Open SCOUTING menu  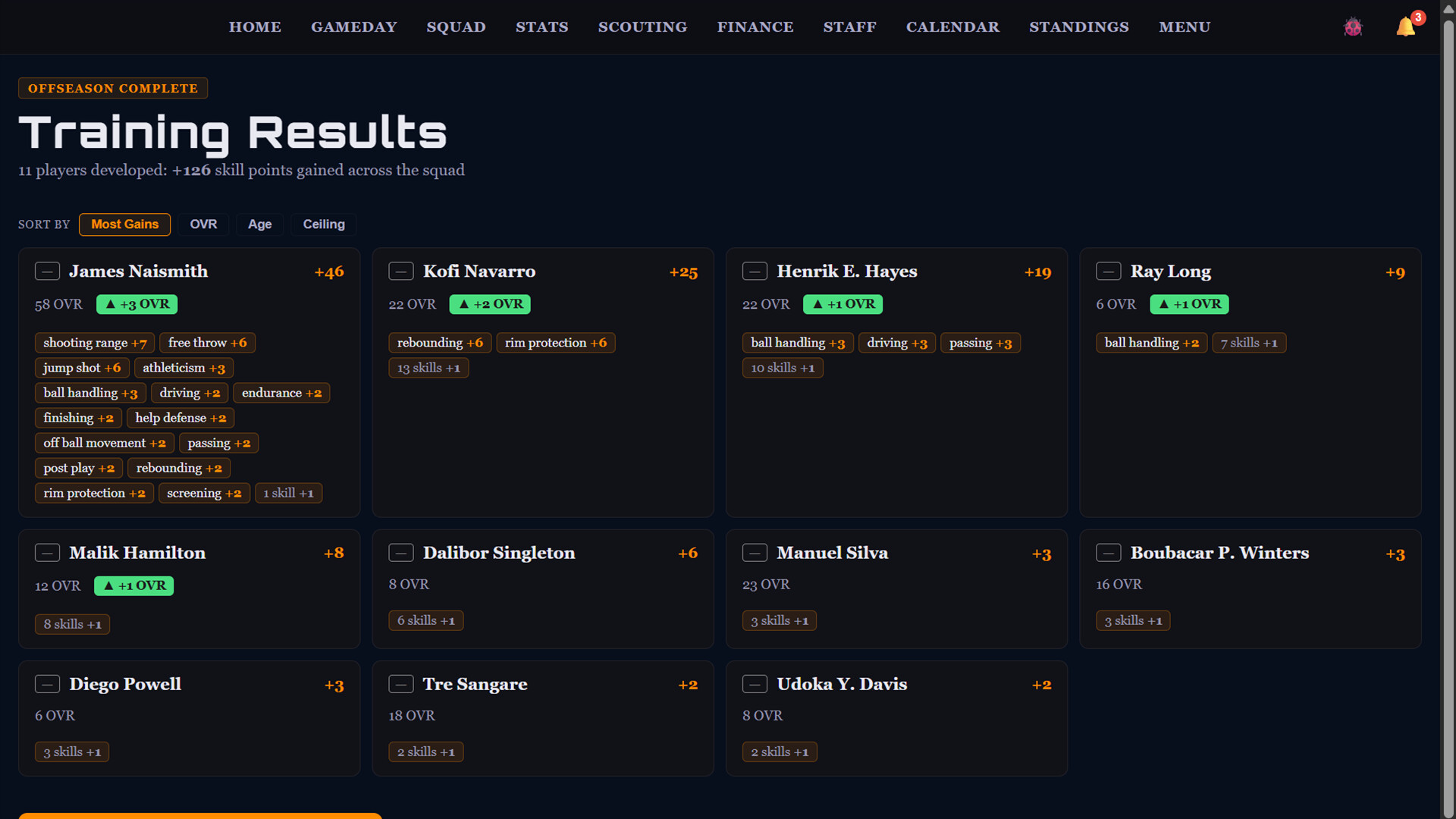click(642, 27)
